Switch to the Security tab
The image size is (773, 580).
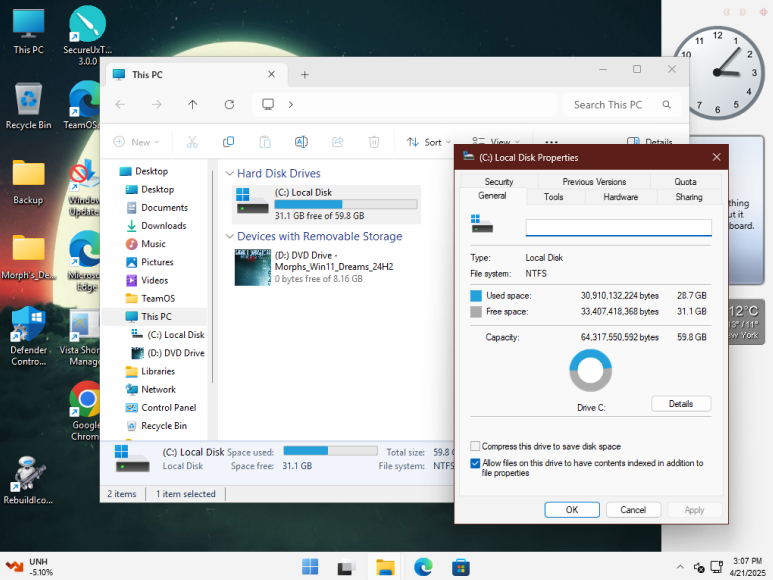point(498,182)
